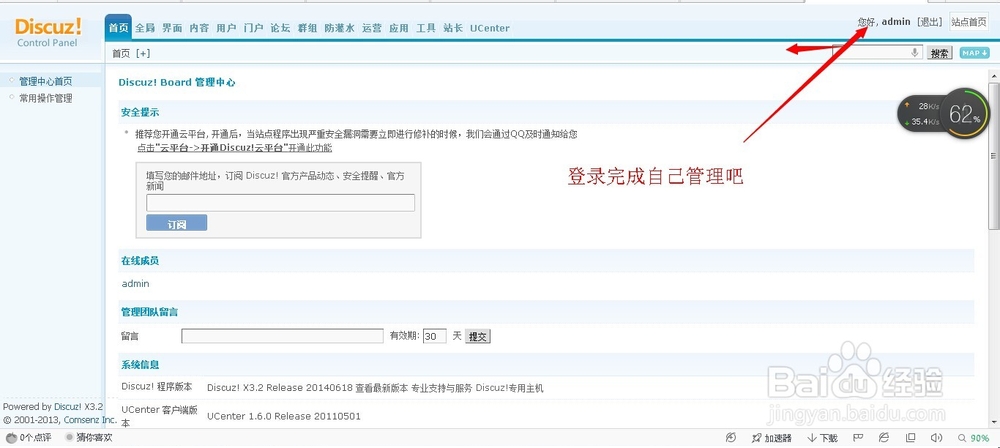Click the 留言 message input field
Screen dimensions: 1000x448
[283, 336]
